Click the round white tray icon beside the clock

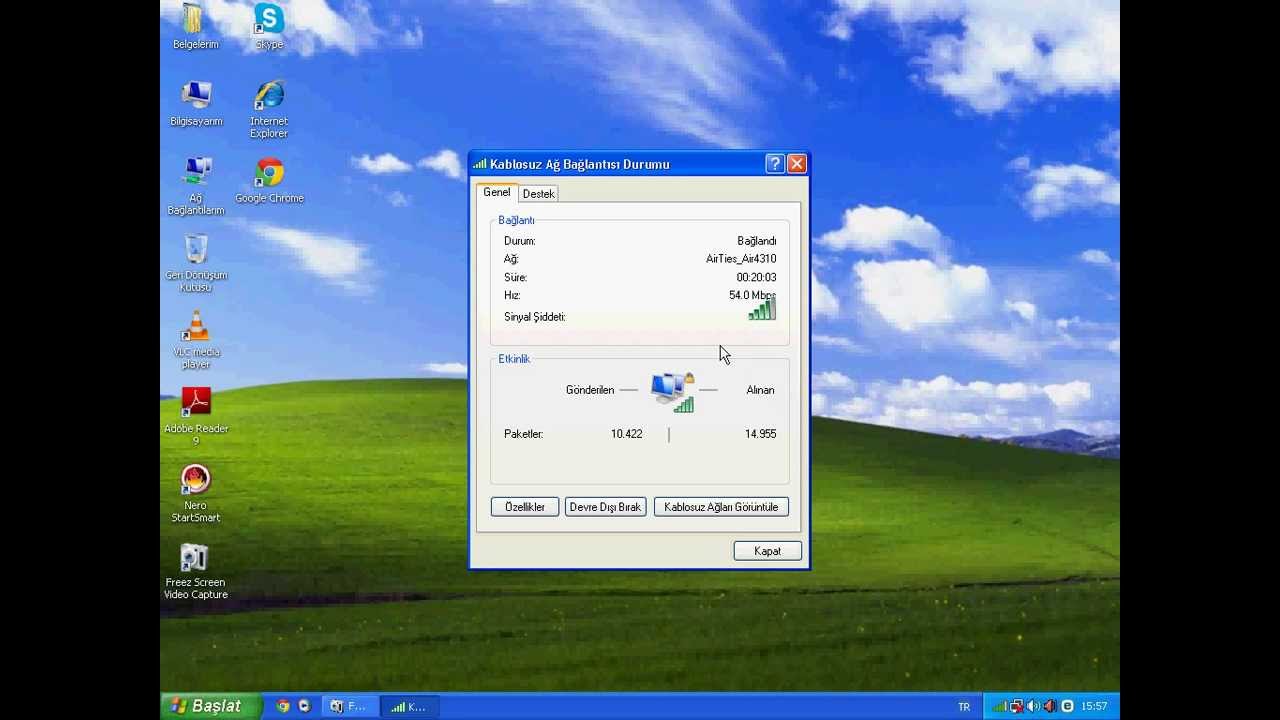(x=1067, y=706)
